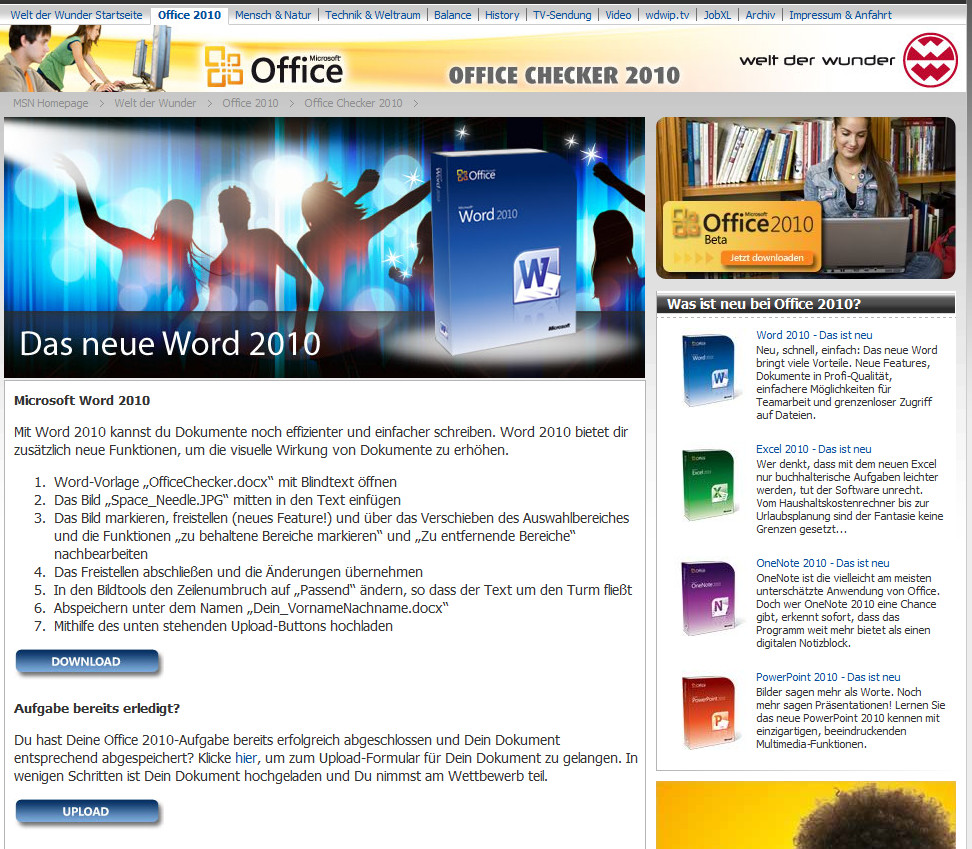Open 'OneNote 2010 - Das ist neu' link

823,563
